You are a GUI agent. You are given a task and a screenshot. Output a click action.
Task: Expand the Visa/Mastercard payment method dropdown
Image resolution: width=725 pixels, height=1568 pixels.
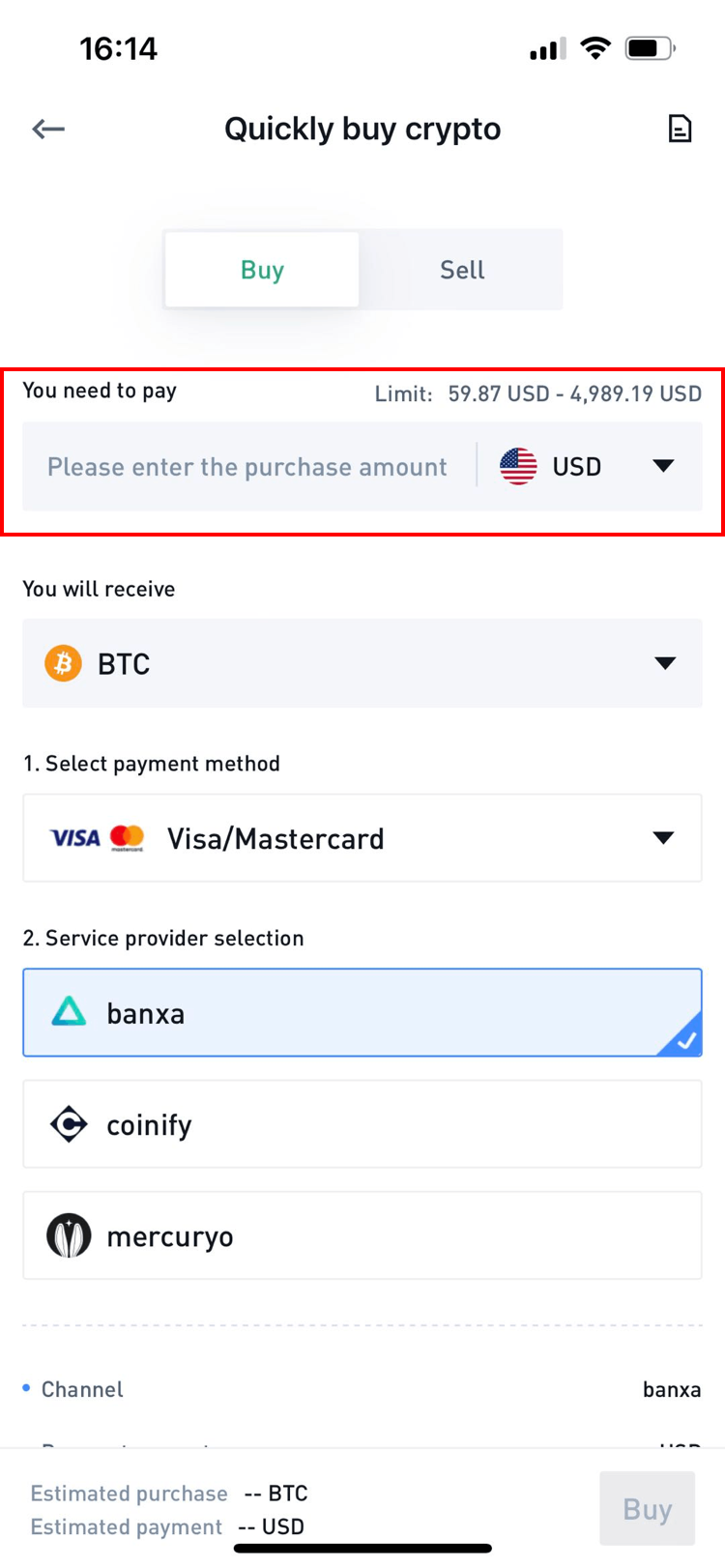pyautogui.click(x=663, y=838)
